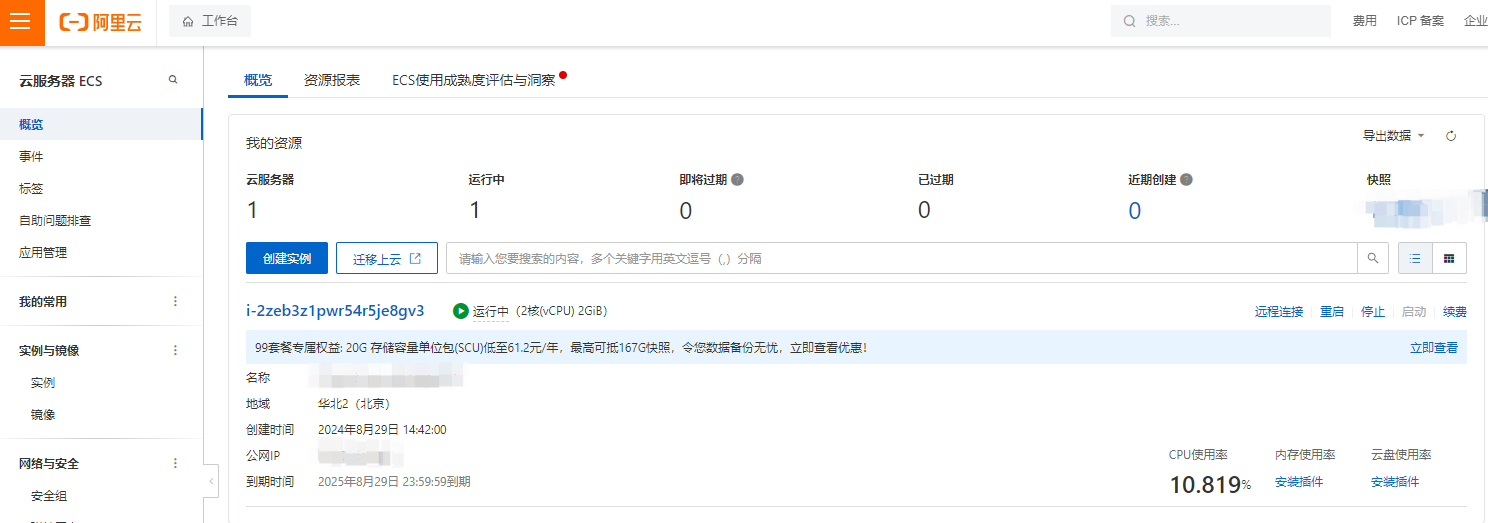Click the 华北2（北京） region text
Viewport: 1488px width, 523px height.
coord(353,404)
